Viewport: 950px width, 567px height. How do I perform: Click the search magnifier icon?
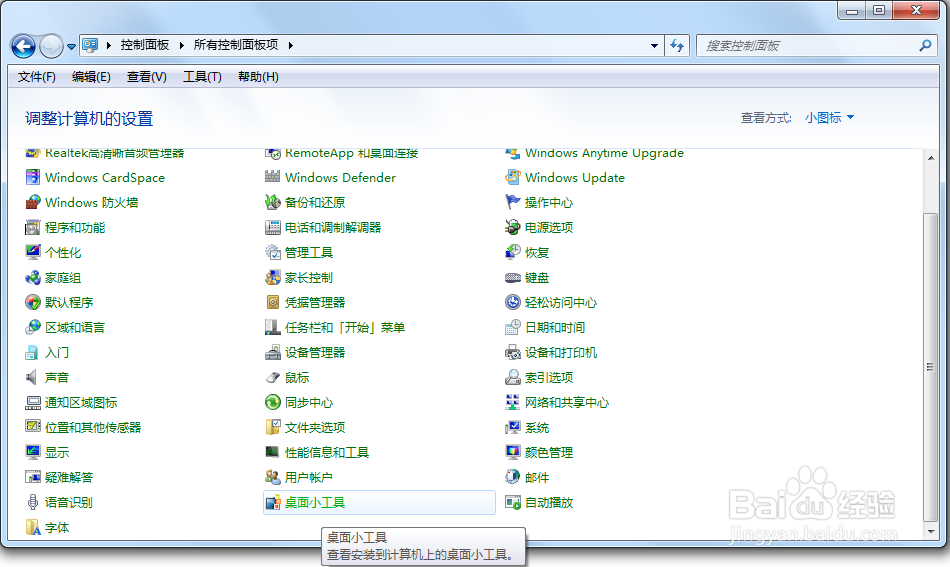tap(925, 45)
